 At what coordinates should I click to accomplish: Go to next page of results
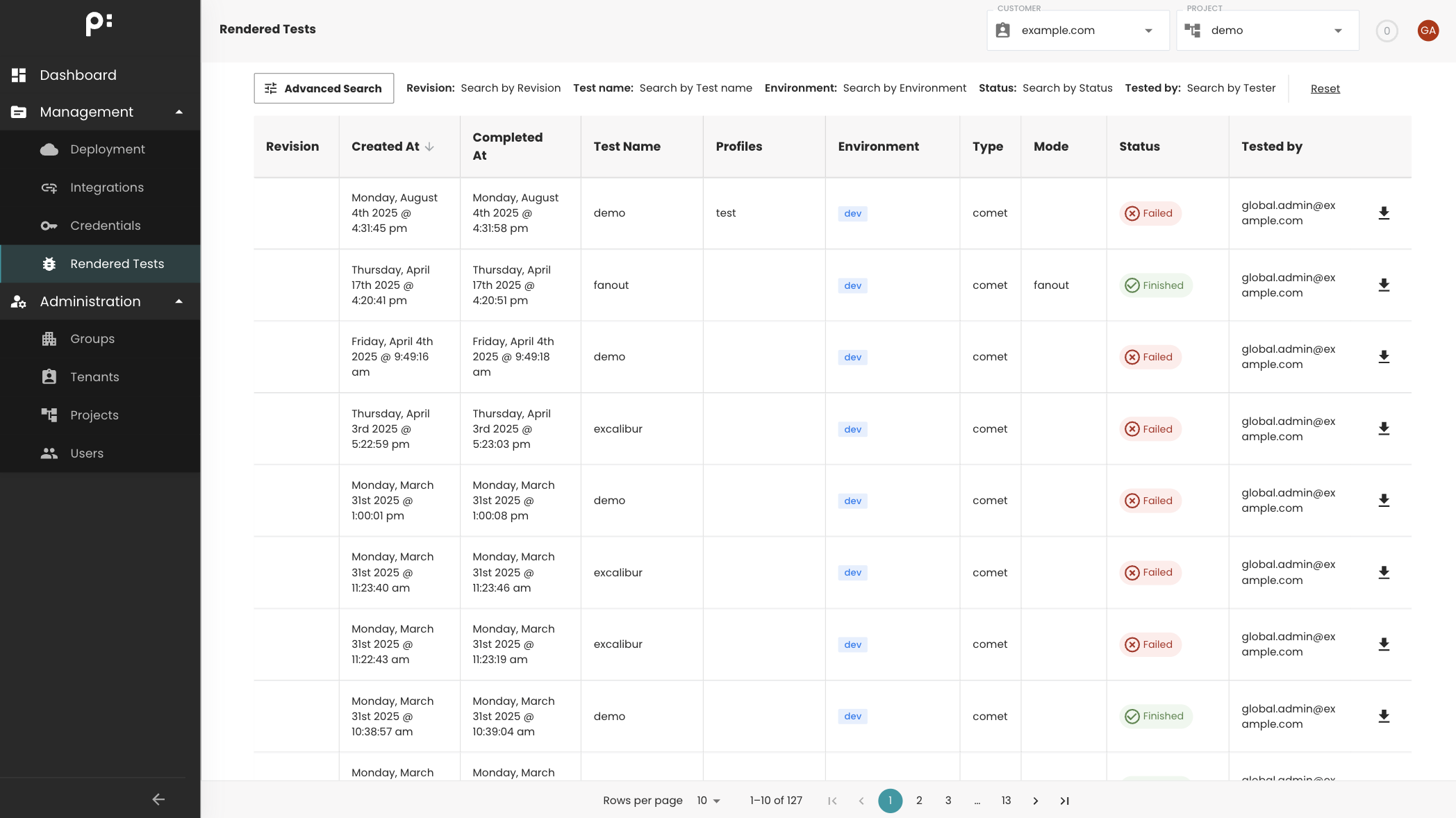[x=1035, y=801]
